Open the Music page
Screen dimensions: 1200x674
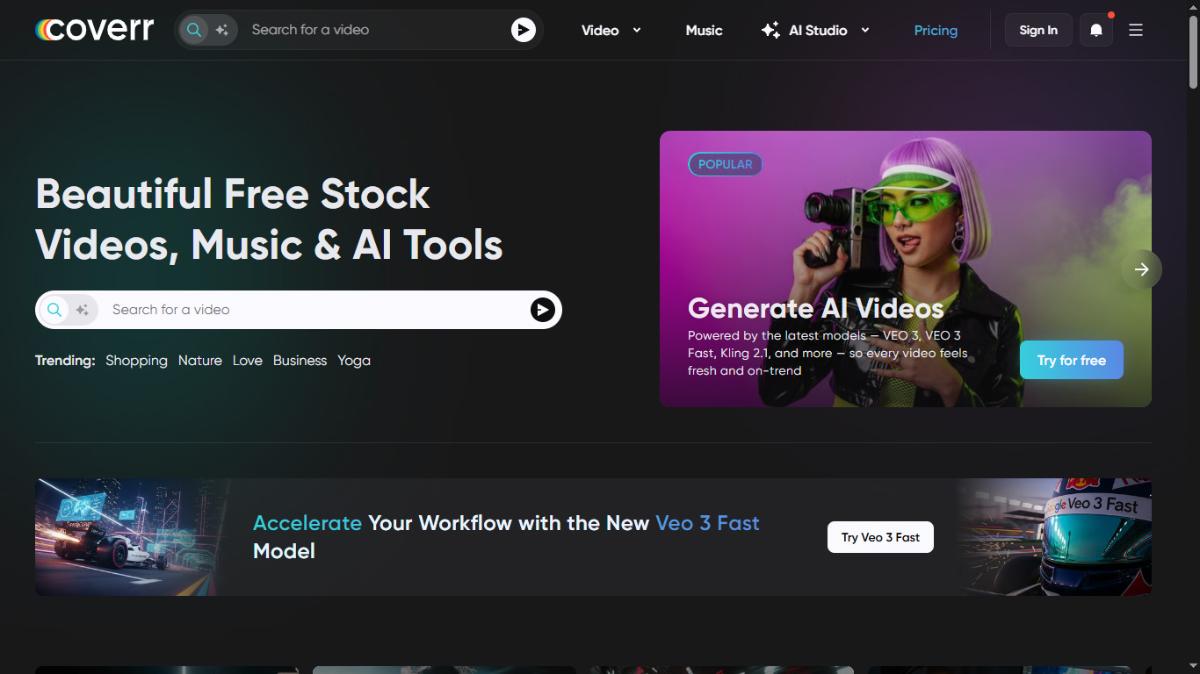pyautogui.click(x=704, y=30)
